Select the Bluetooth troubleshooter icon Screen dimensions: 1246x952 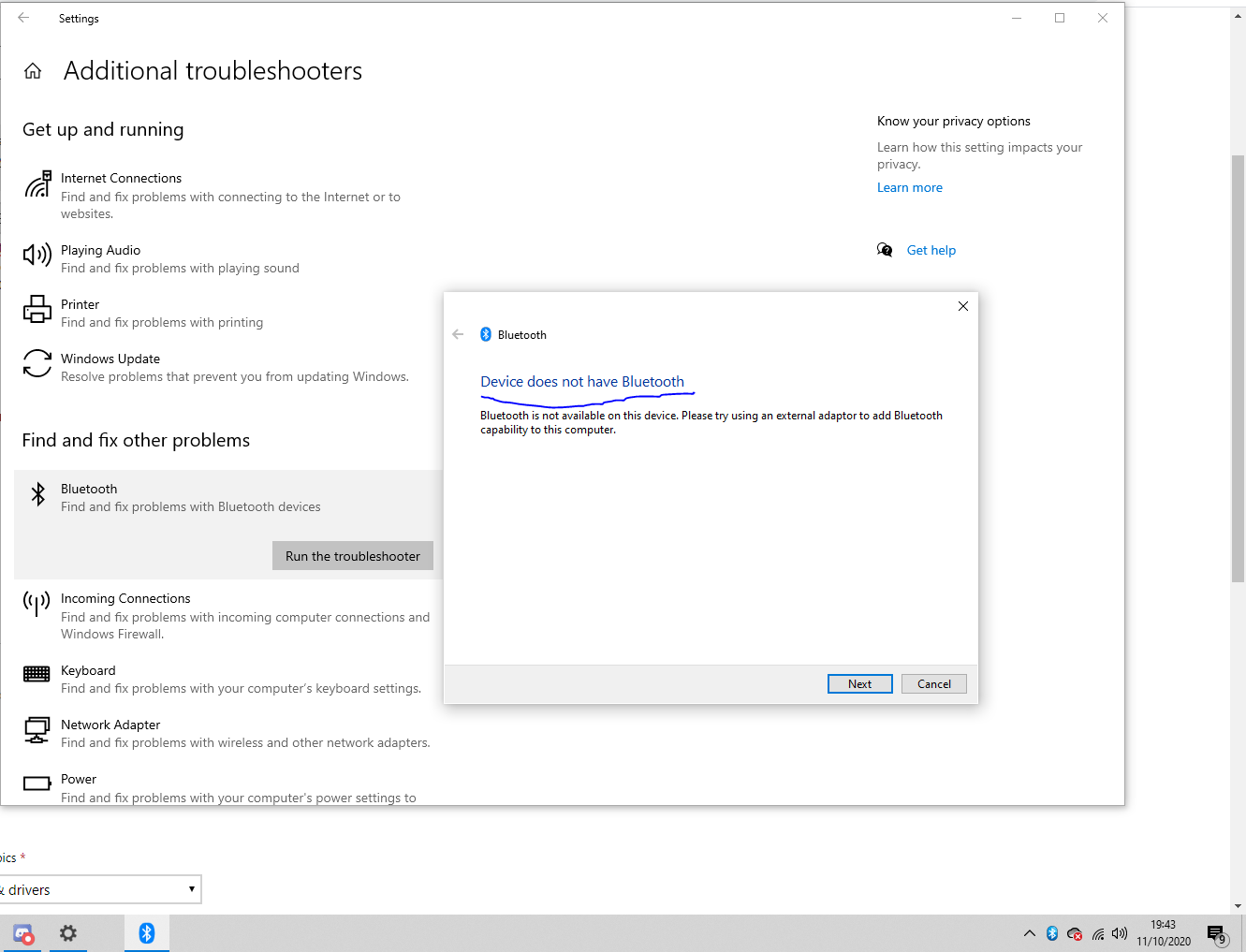tap(37, 494)
